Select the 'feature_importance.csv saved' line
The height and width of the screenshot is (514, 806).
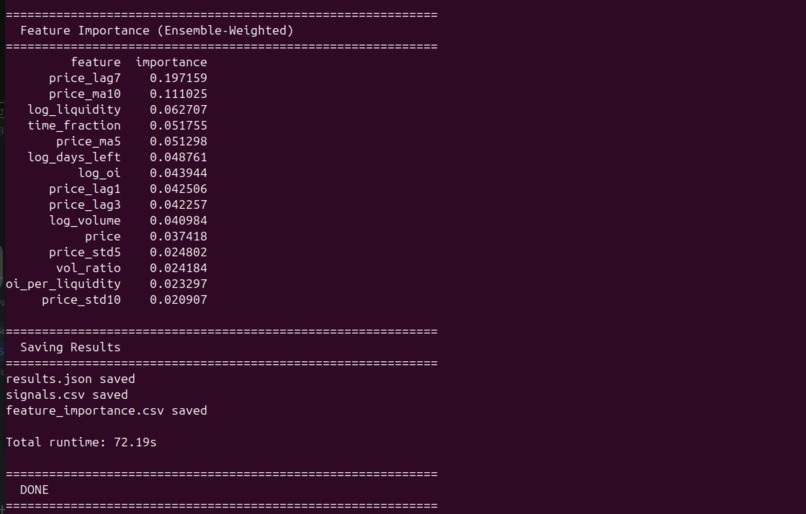(106, 411)
